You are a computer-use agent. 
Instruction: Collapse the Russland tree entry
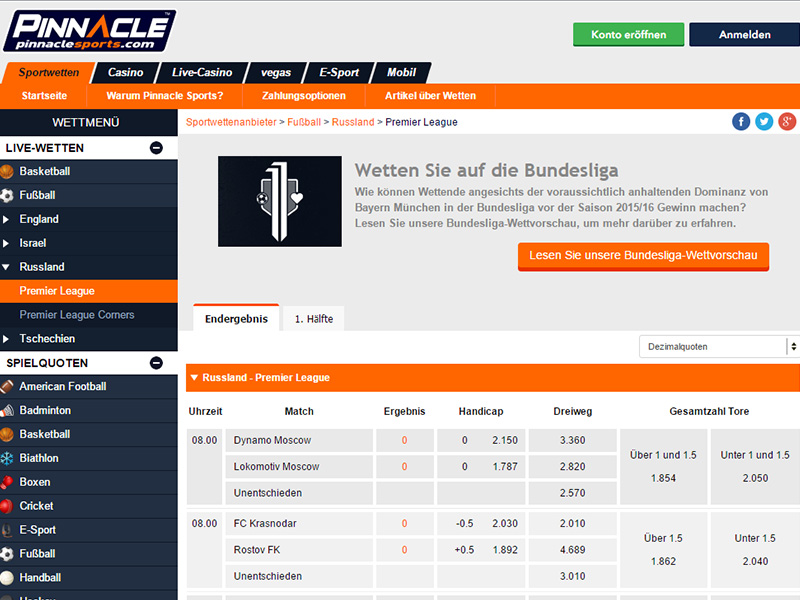coord(6,267)
